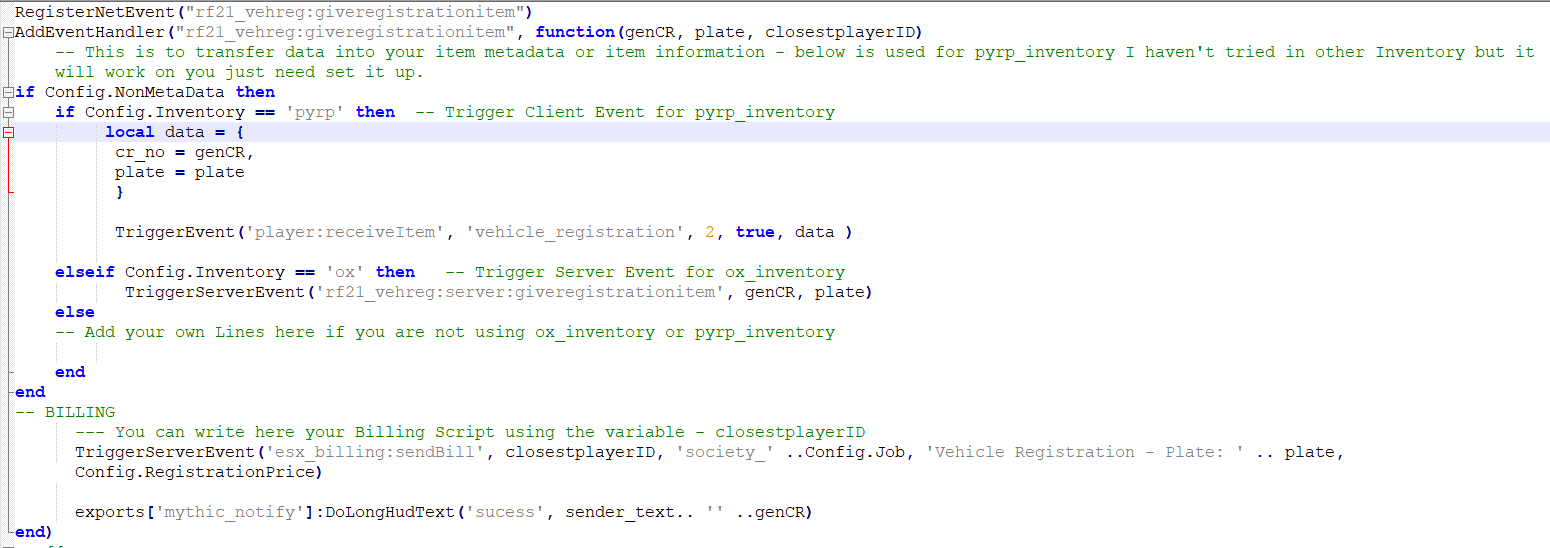Click the 'exports' identifier
Viewport: 1550px width, 548px height.
110,512
